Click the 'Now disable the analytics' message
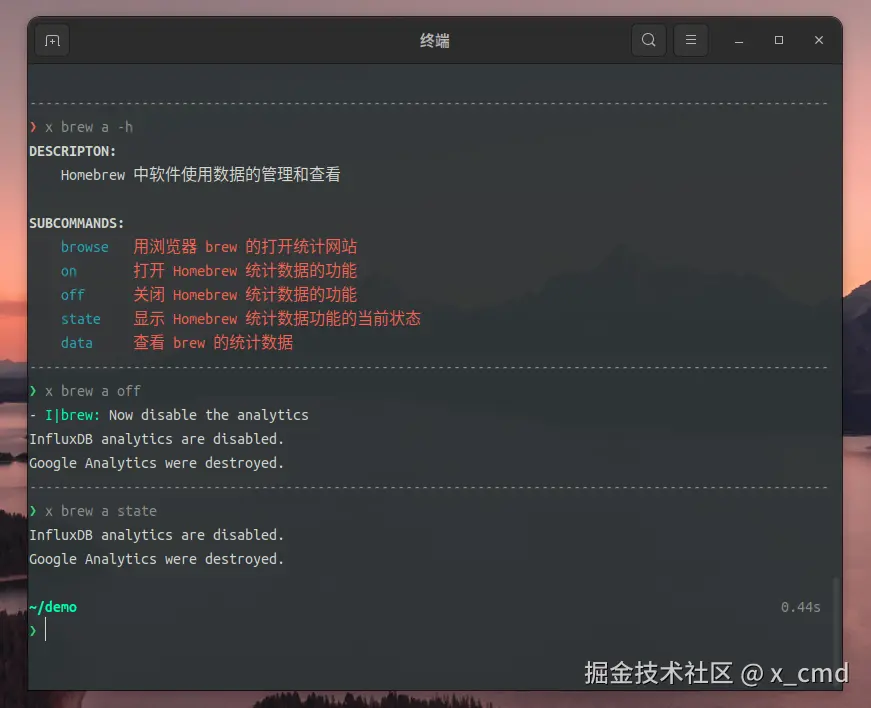The image size is (871, 708). pyautogui.click(x=208, y=415)
